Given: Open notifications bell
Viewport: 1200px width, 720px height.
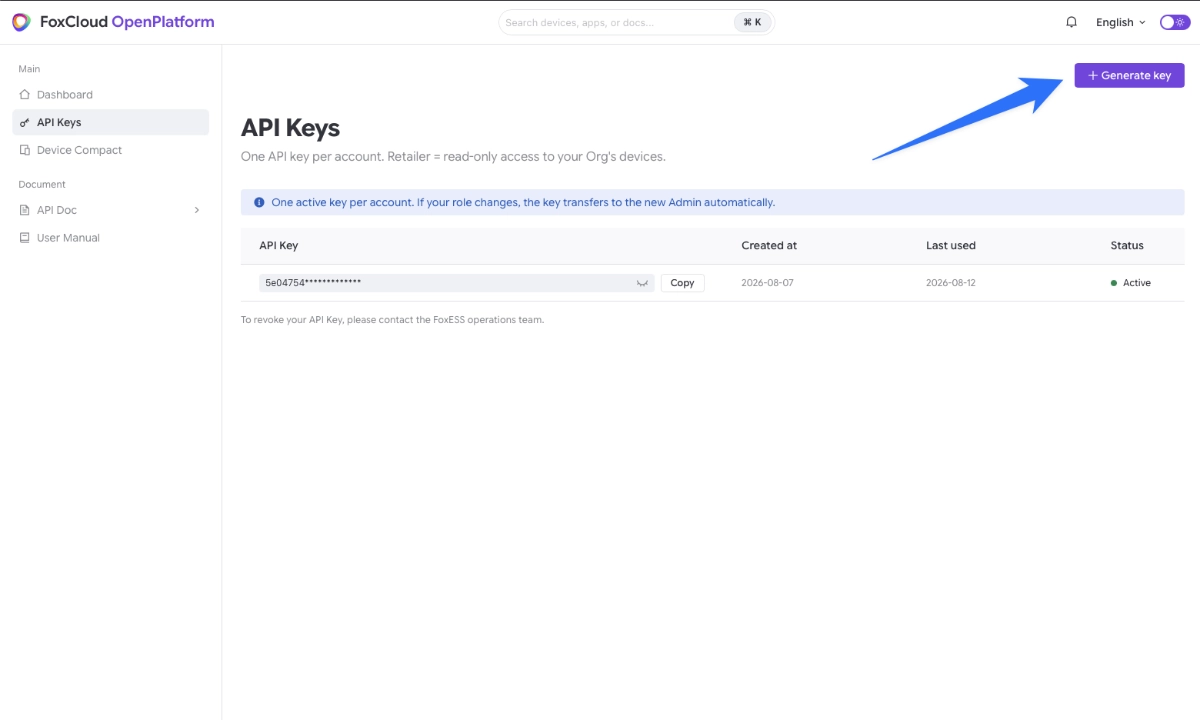Looking at the screenshot, I should click(1072, 22).
